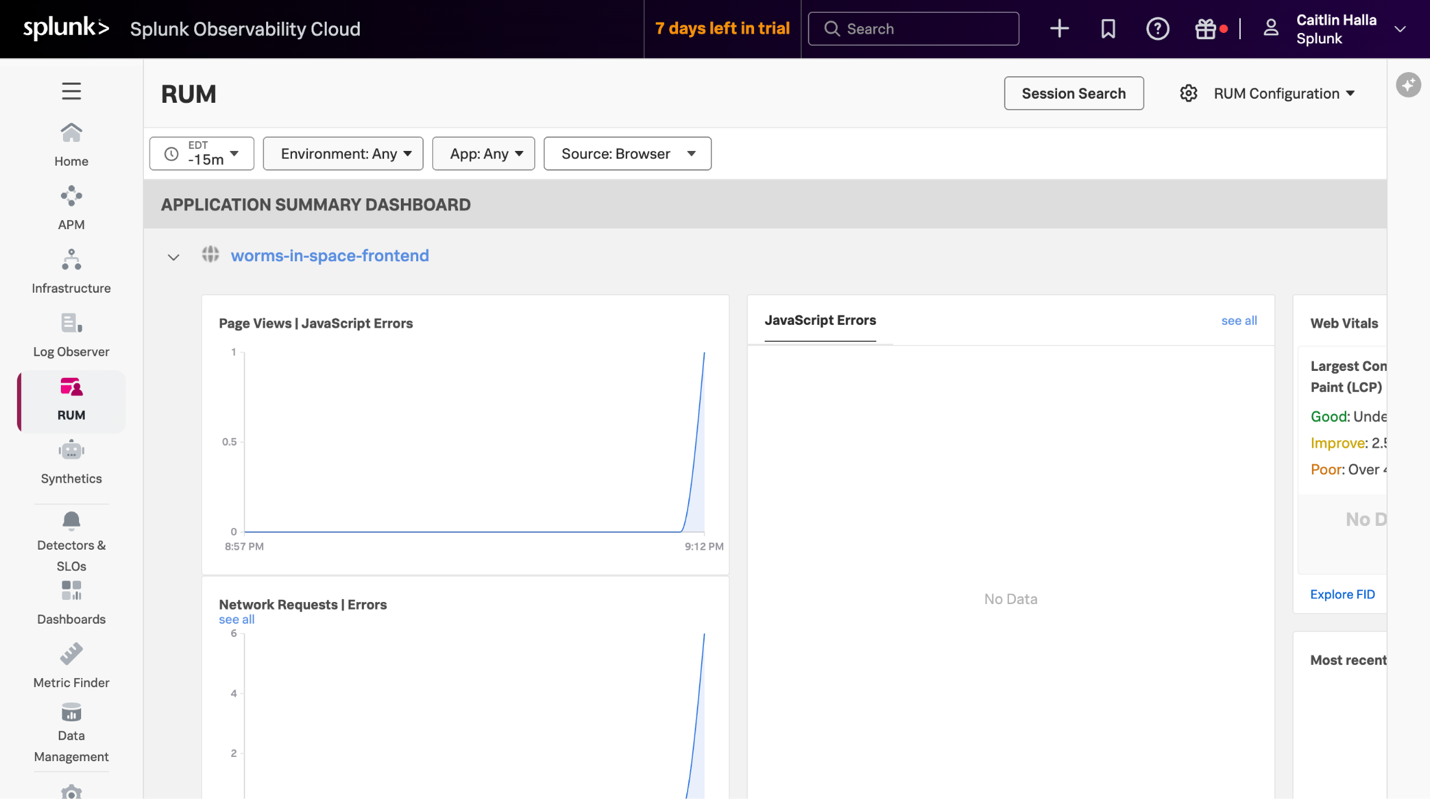Open Log Observer from sidebar
Image resolution: width=1430 pixels, height=799 pixels.
tap(71, 335)
